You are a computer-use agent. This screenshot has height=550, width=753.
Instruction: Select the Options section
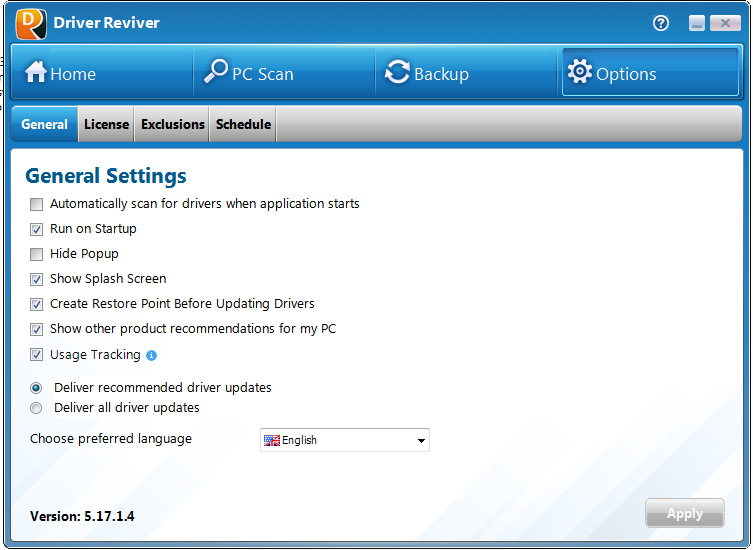(x=650, y=72)
